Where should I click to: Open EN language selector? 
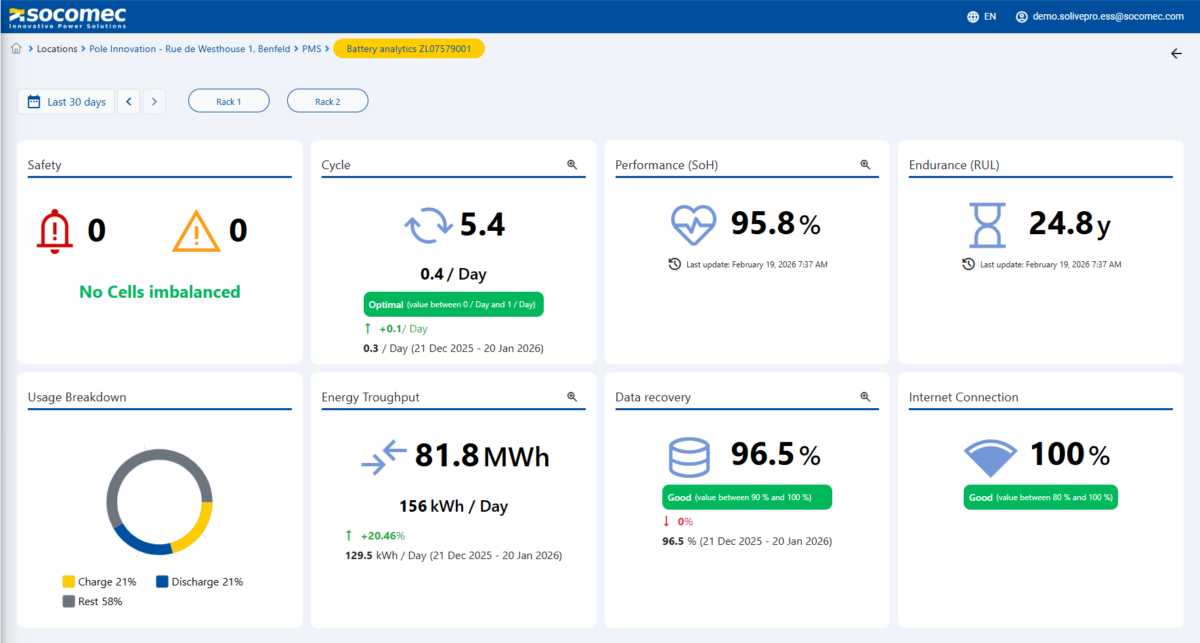point(990,17)
